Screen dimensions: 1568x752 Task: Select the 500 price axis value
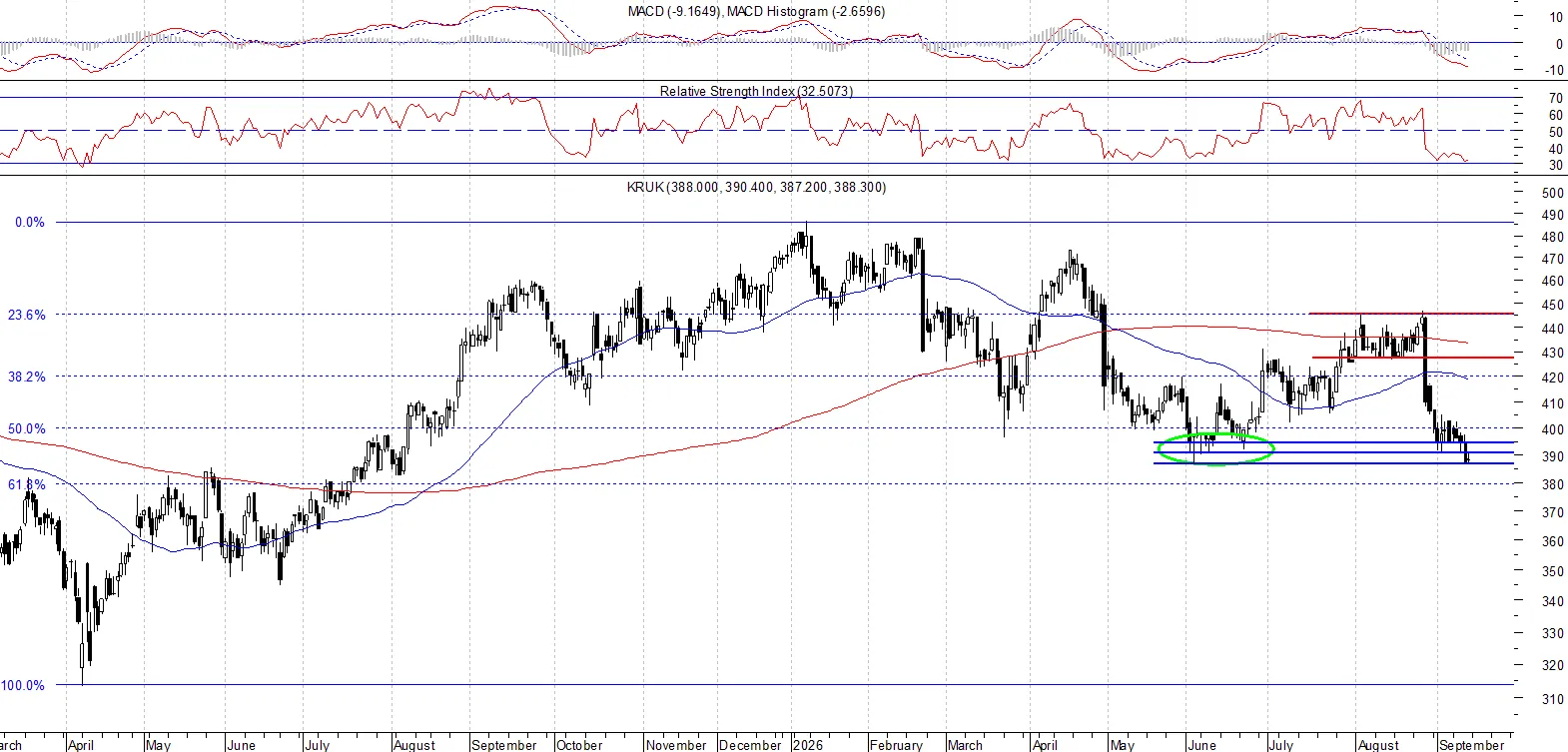click(x=1553, y=193)
